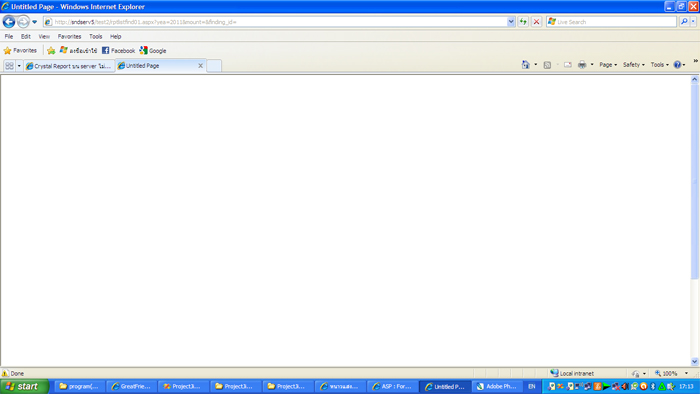This screenshot has width=700, height=394.
Task: Click the EN language indicator
Action: [x=531, y=386]
